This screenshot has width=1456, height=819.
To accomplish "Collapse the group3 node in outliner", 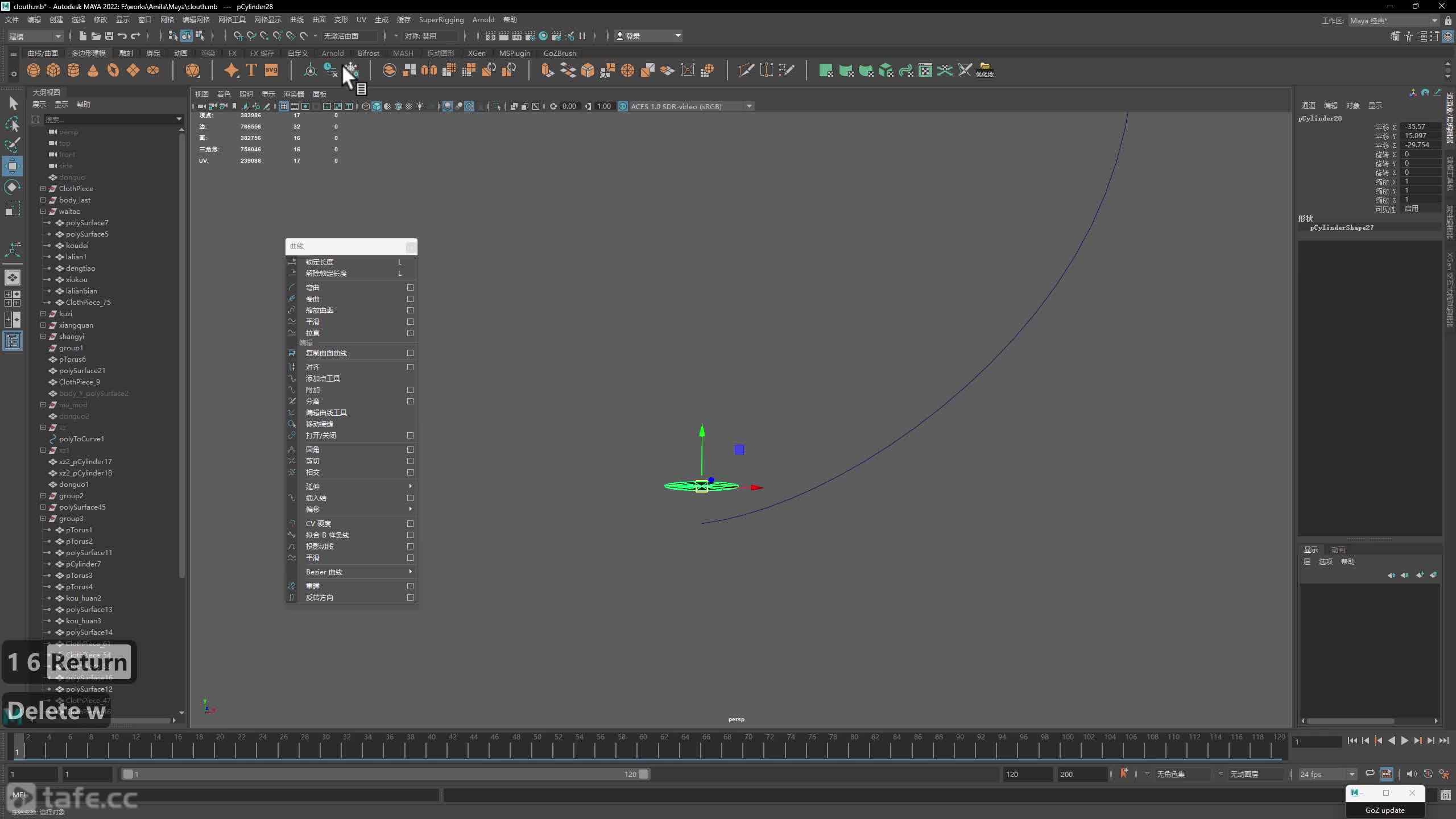I will point(43,518).
